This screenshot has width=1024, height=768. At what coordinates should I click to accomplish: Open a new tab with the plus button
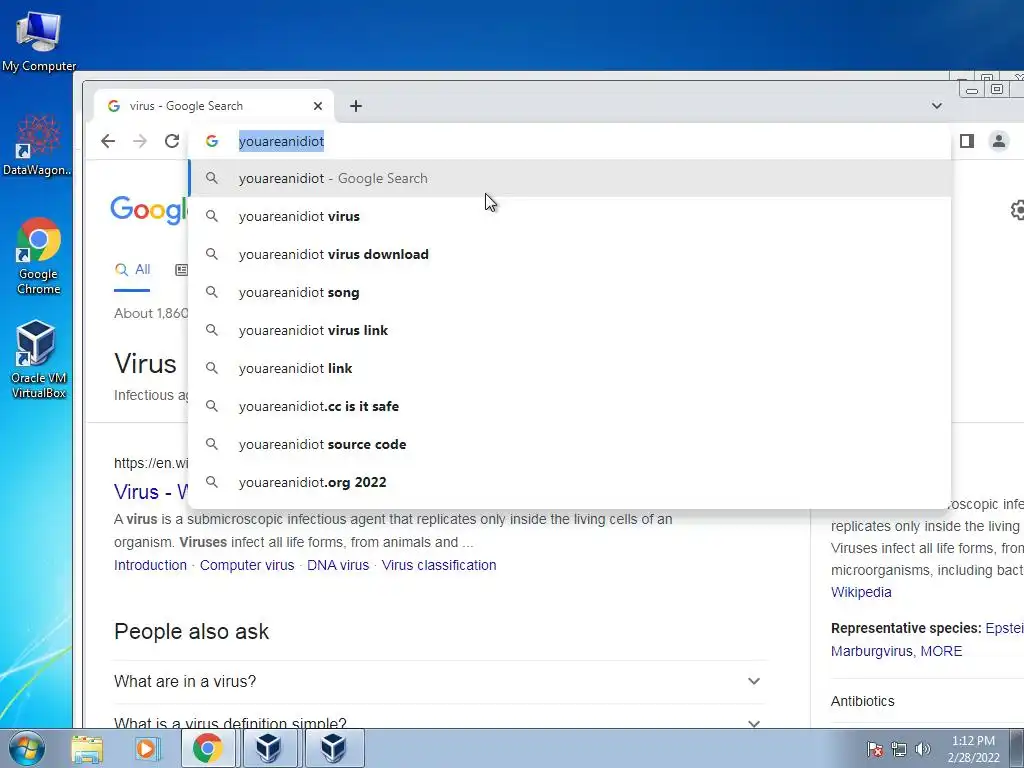pyautogui.click(x=356, y=106)
